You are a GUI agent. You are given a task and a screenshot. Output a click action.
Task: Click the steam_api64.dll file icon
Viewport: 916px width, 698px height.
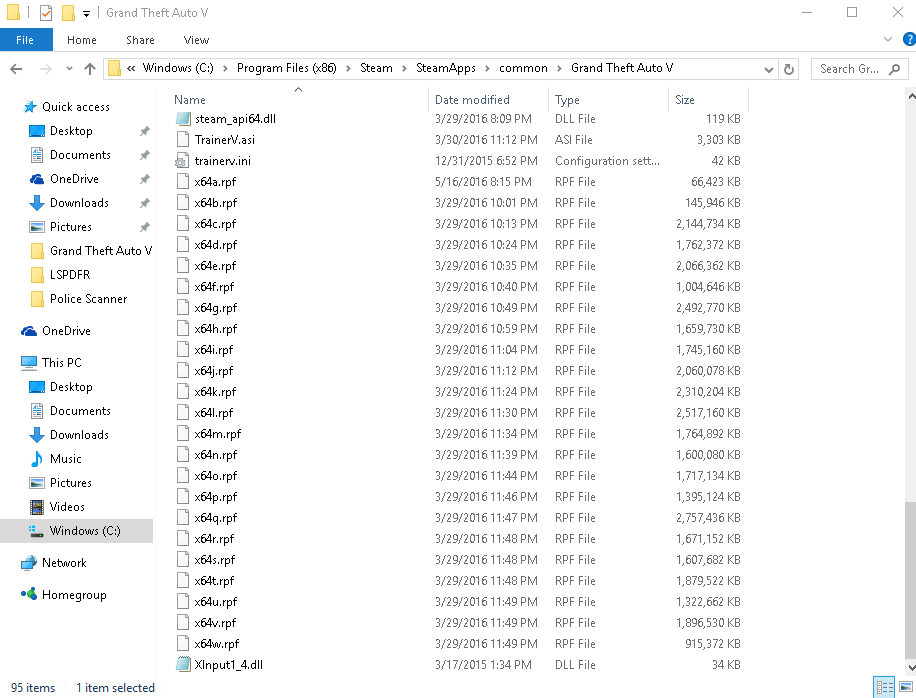(183, 119)
